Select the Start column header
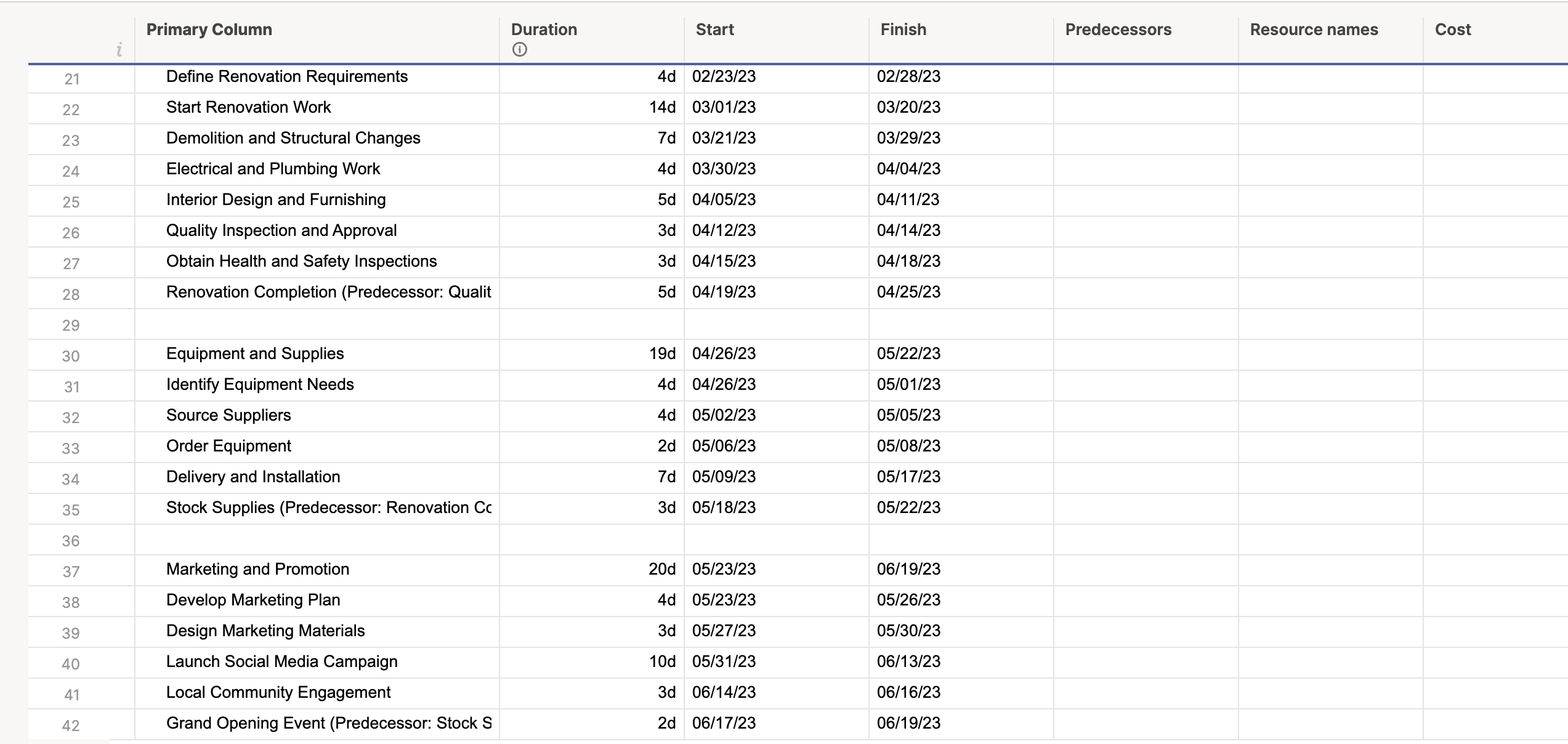This screenshot has width=1568, height=744. [x=714, y=29]
